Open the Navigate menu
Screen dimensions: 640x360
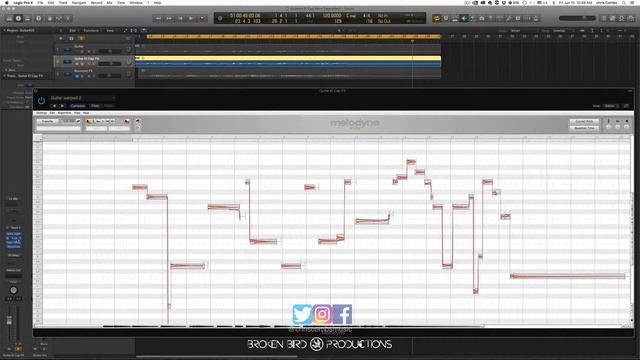click(x=79, y=2)
